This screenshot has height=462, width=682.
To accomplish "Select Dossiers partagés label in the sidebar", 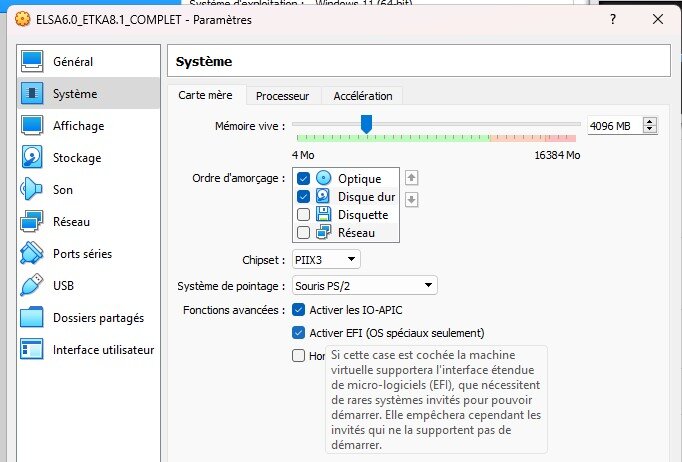I will 98,318.
